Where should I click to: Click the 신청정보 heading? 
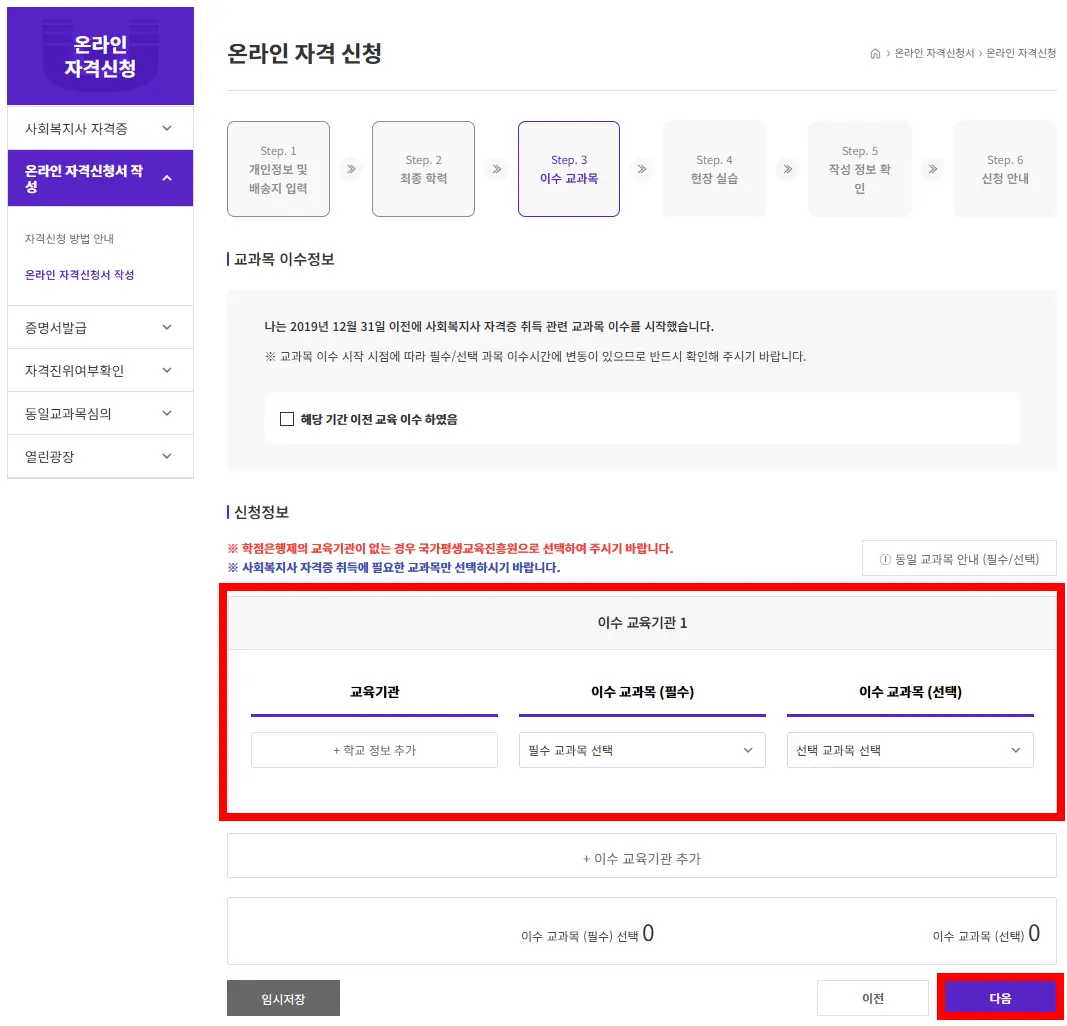click(x=261, y=512)
